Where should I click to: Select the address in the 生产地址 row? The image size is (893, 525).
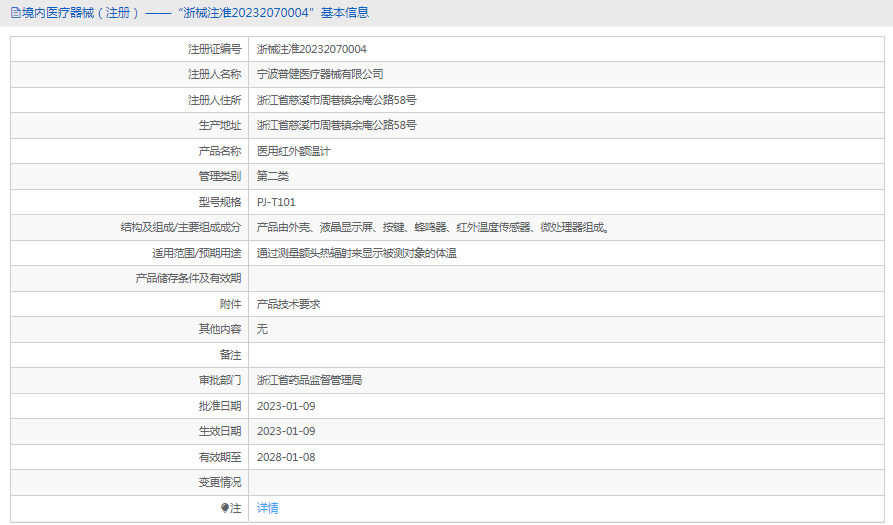point(337,125)
